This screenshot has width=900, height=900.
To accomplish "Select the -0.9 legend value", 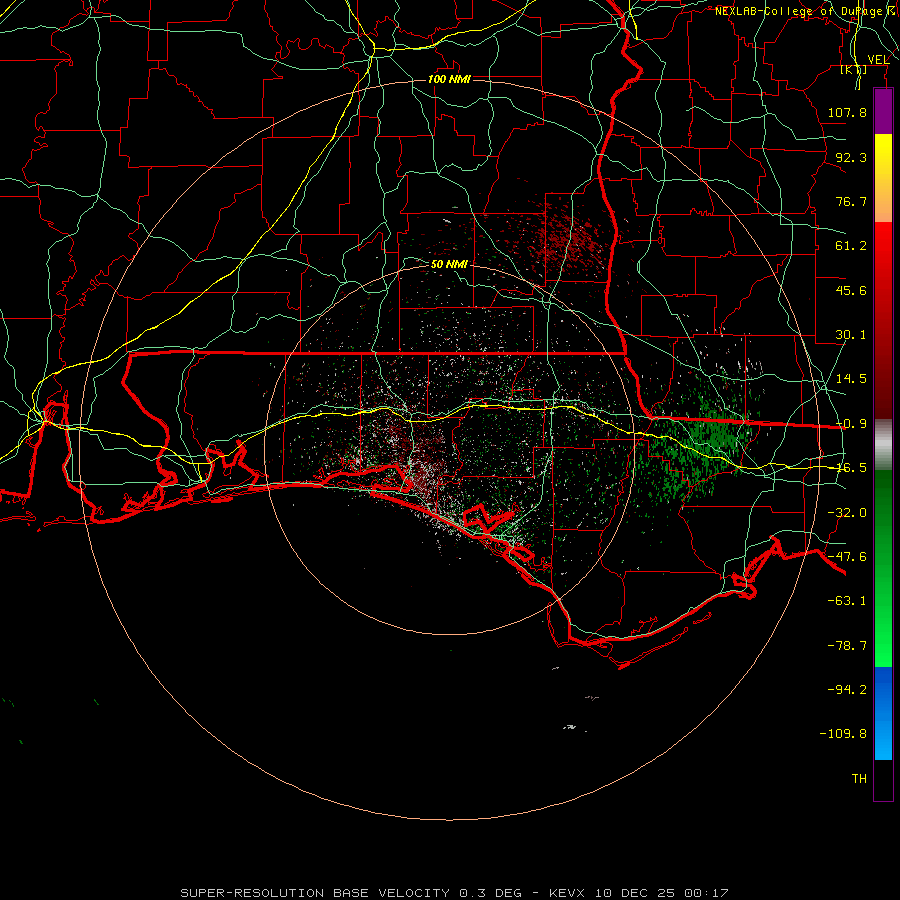I will click(851, 424).
